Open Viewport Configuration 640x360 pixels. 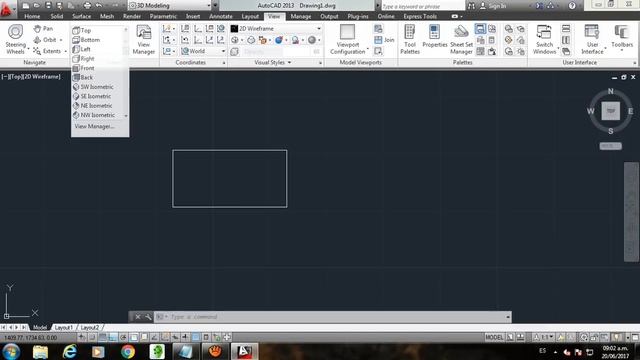click(348, 40)
